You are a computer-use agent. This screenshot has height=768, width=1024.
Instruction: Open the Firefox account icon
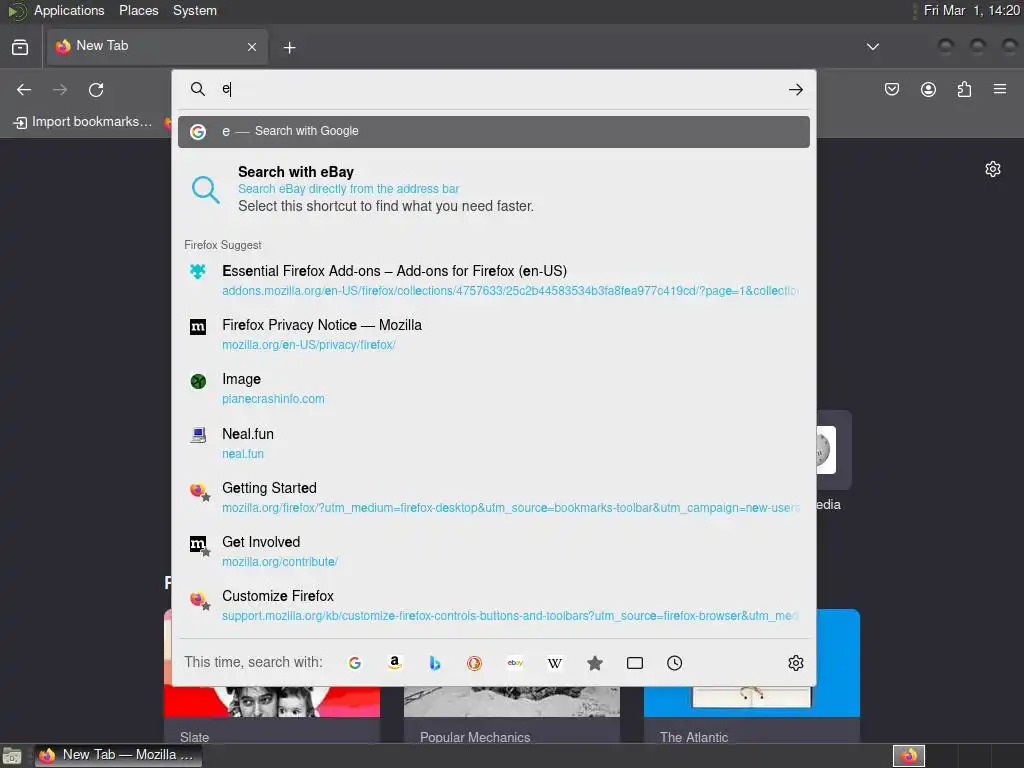coord(928,89)
